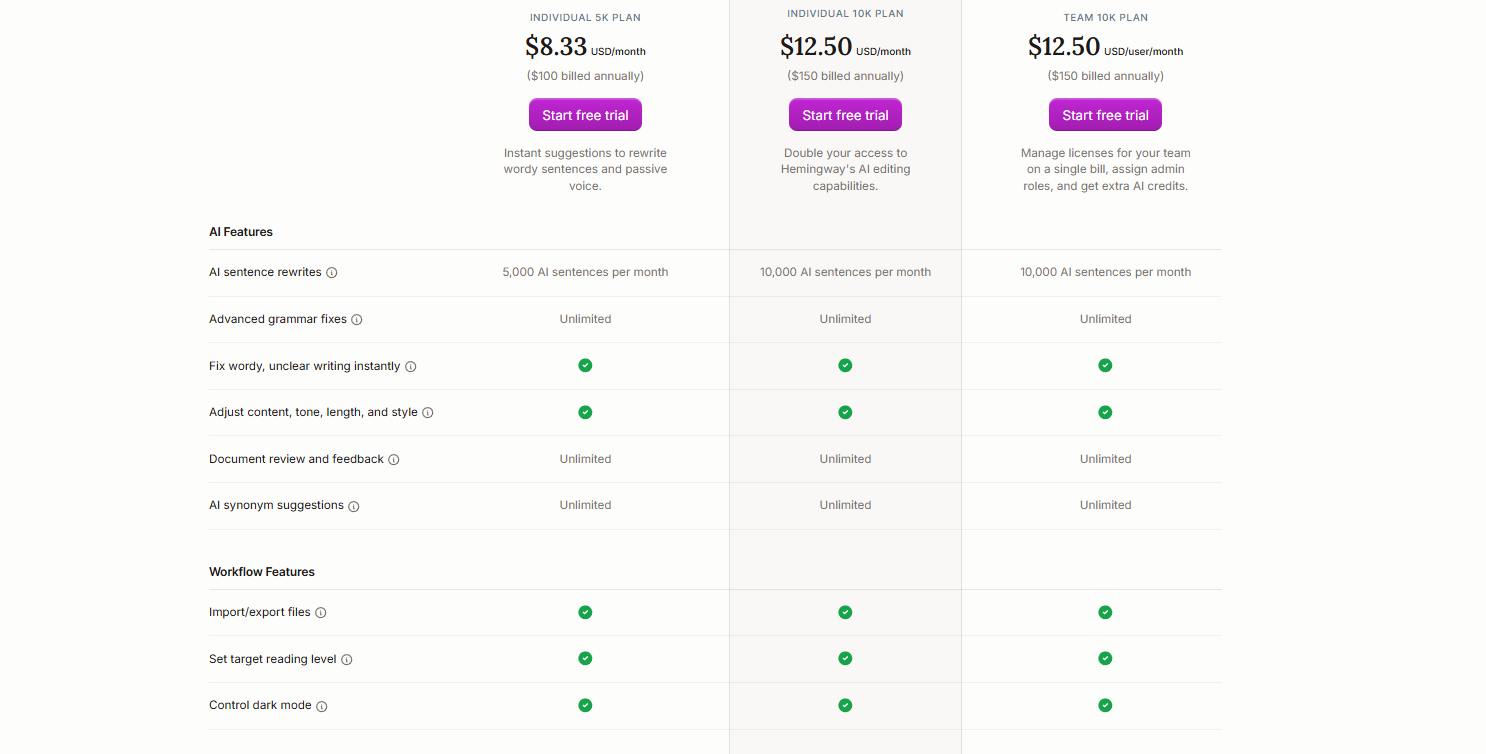Click Individual 10K check for Fix wordy writing
Screen dimensions: 1486x754
click(845, 365)
